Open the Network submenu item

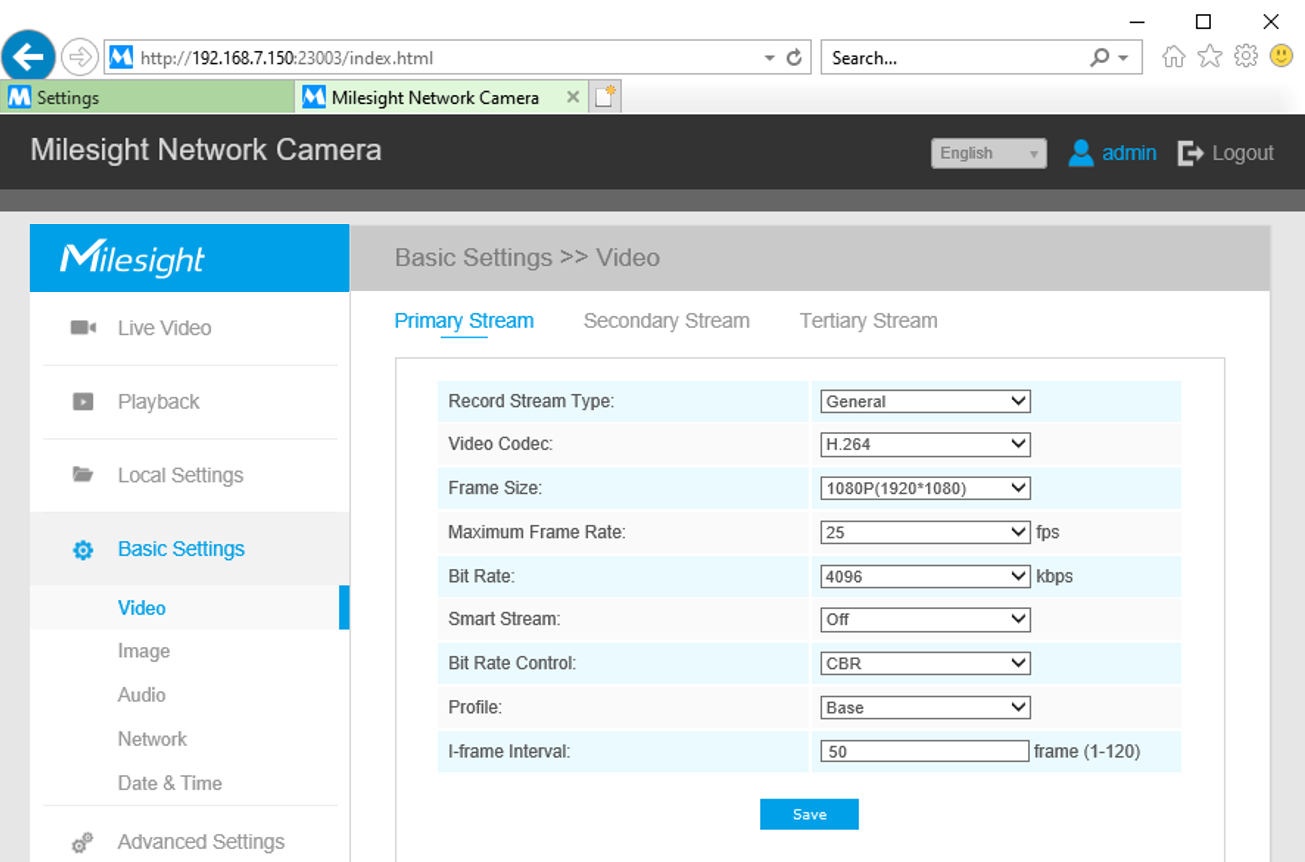coord(152,739)
